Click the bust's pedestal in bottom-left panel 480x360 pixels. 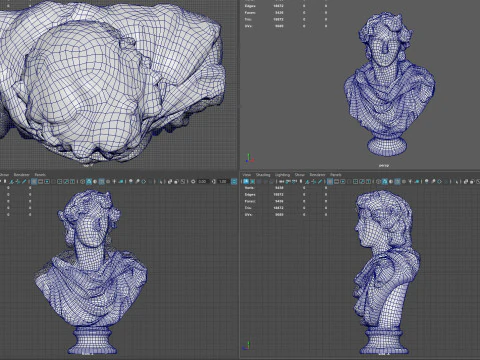point(92,340)
